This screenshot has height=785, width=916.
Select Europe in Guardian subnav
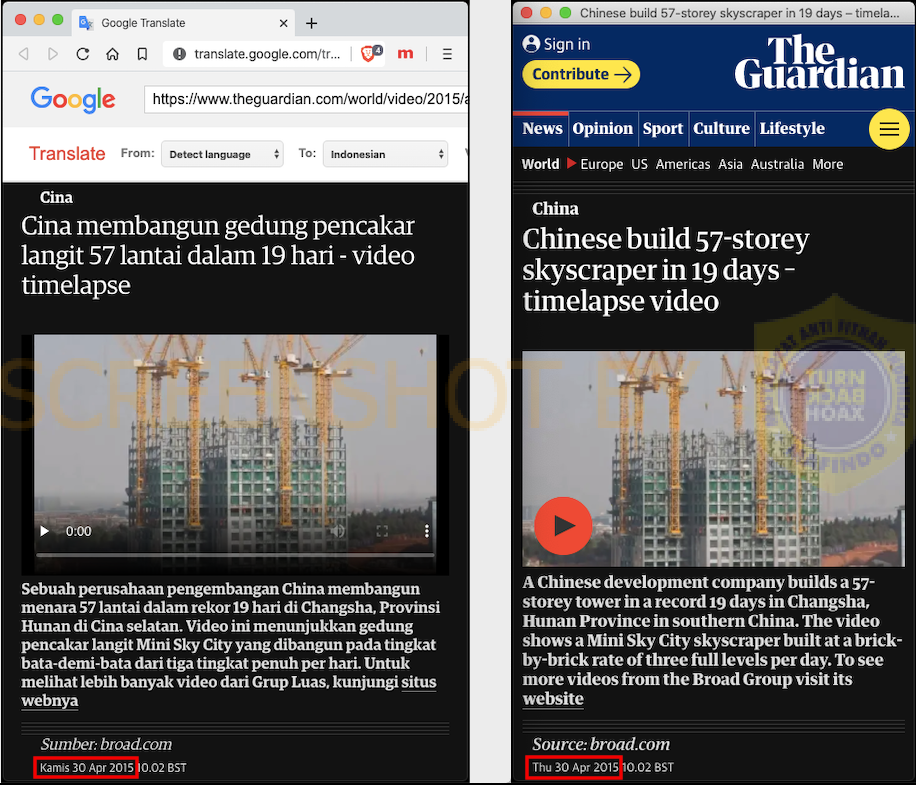click(x=602, y=164)
